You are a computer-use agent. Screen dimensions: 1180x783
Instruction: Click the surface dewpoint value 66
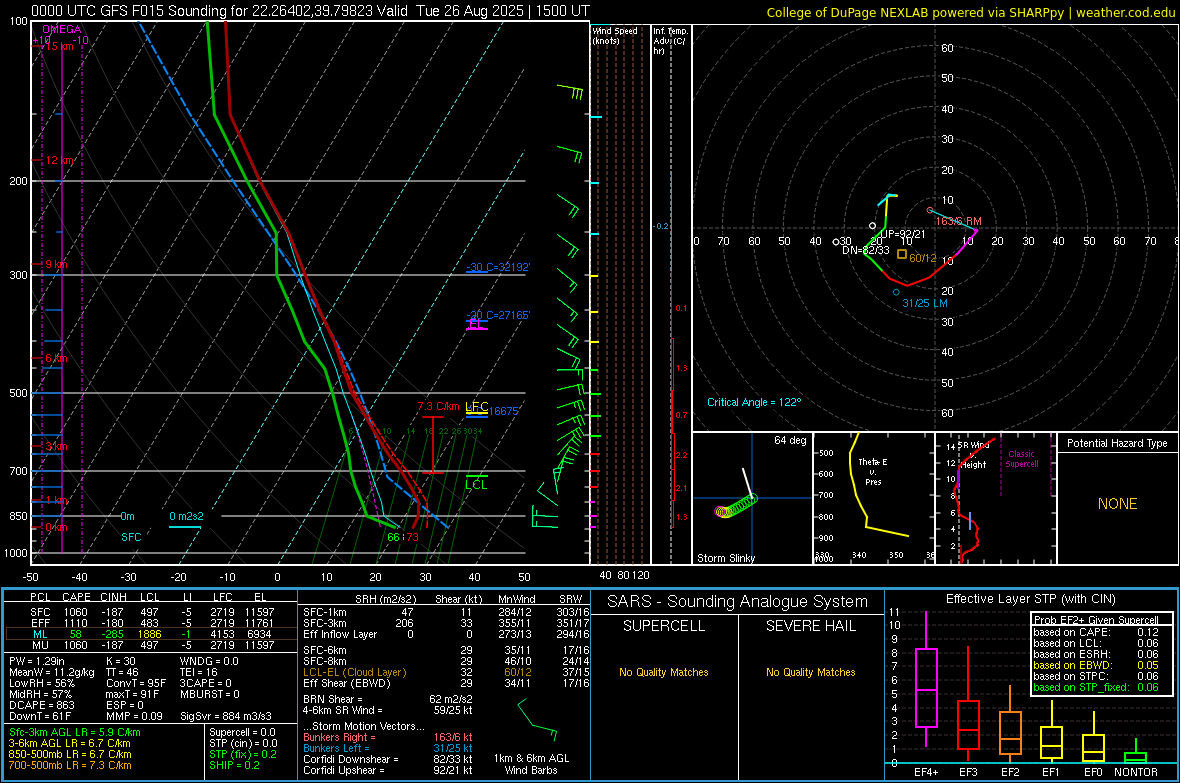394,537
